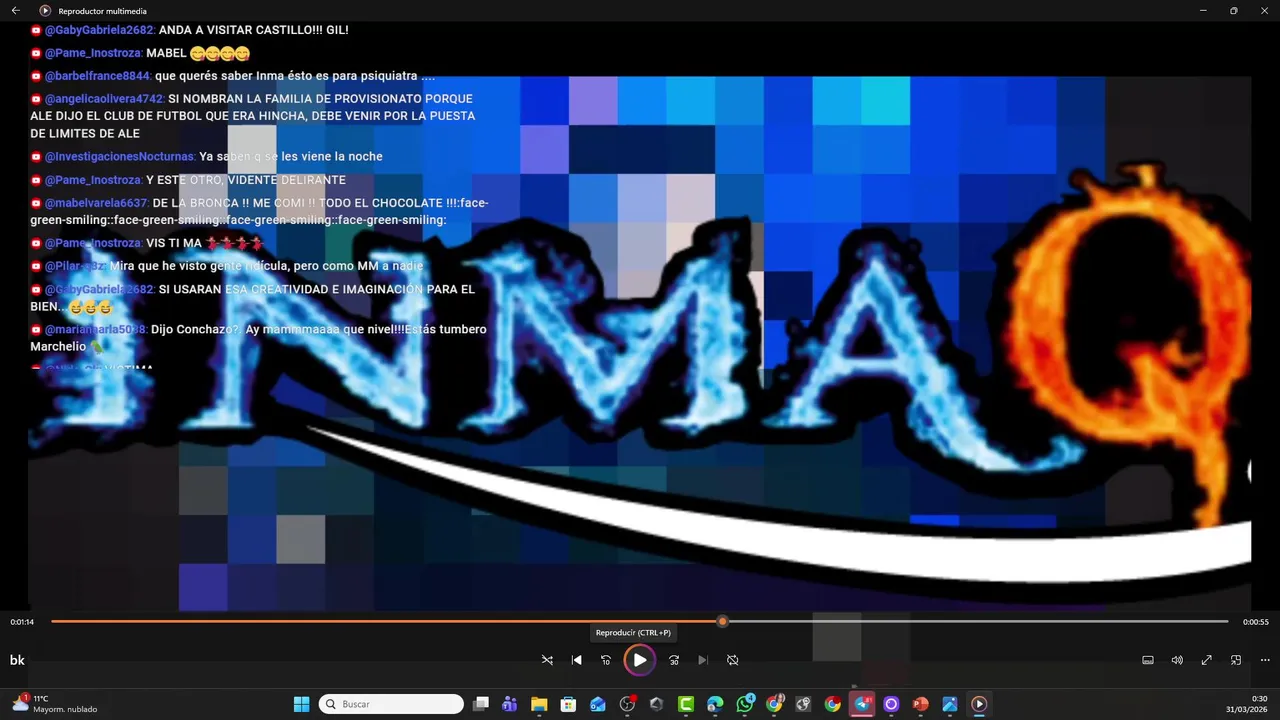The height and width of the screenshot is (720, 1280).
Task: Click the Buscar search box
Action: pos(391,704)
